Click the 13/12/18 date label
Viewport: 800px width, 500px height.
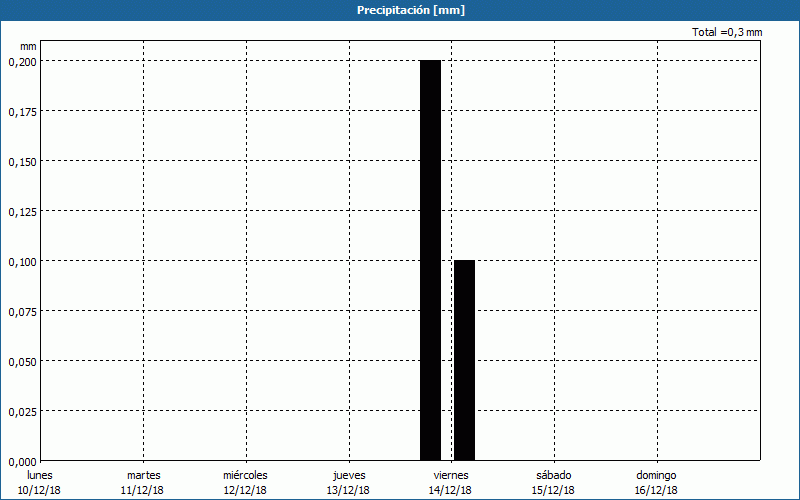click(x=348, y=490)
